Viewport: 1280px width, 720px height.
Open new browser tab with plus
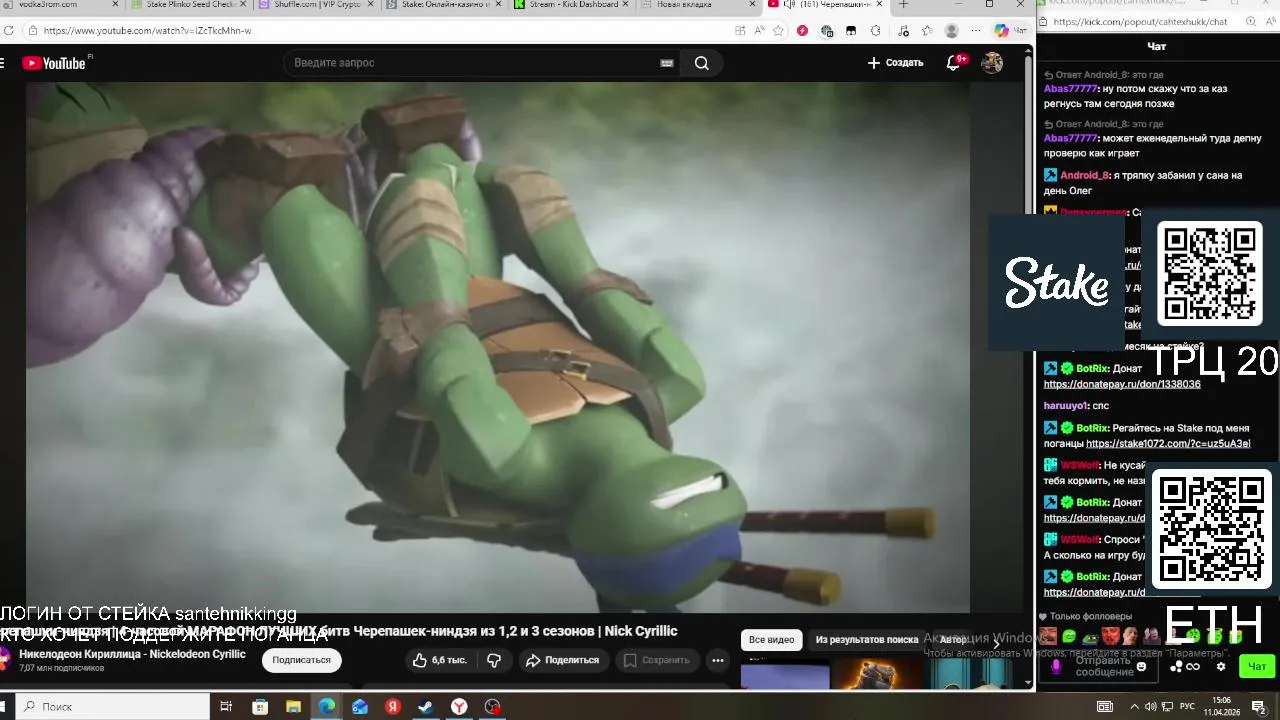[x=904, y=5]
